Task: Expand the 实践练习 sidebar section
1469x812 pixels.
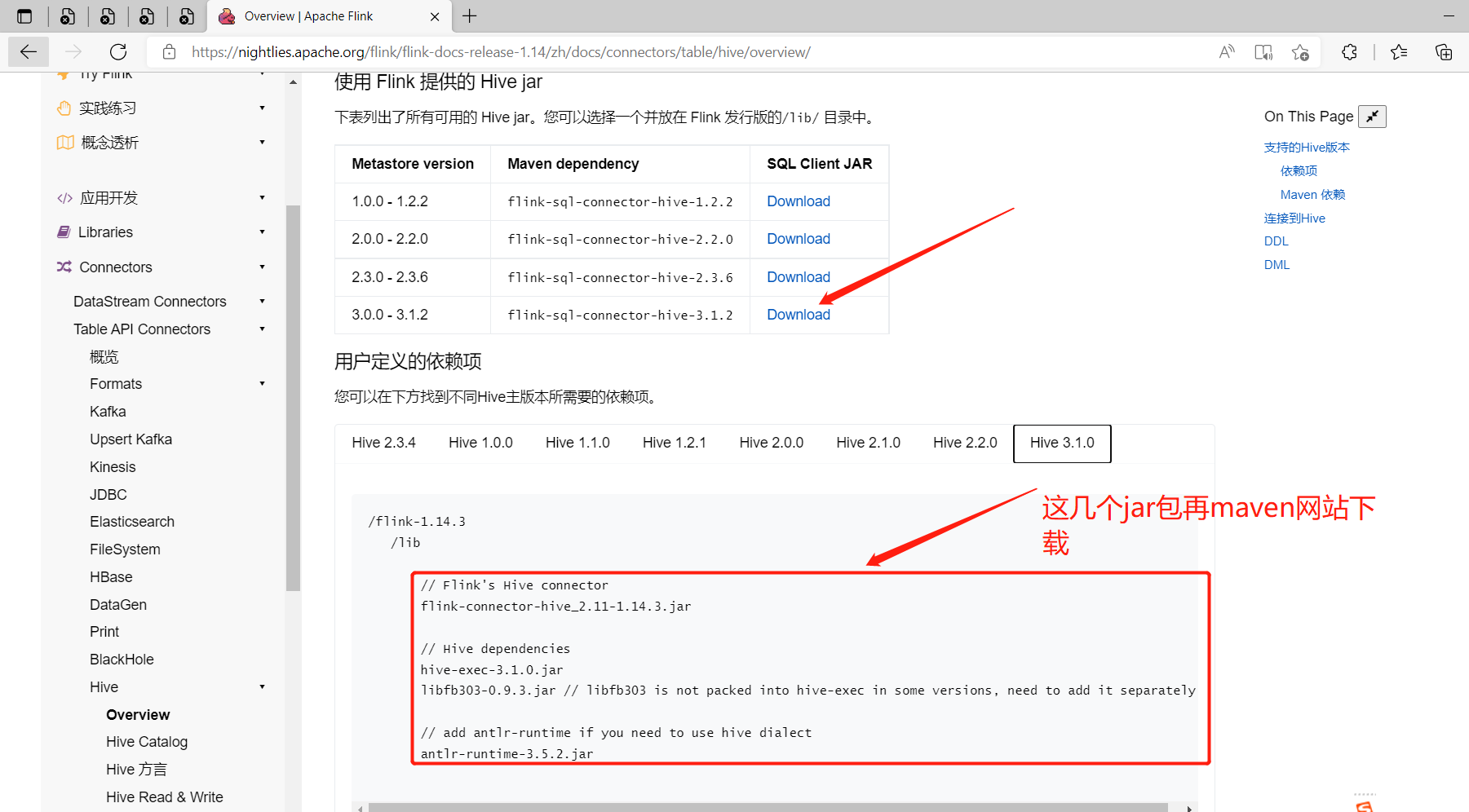Action: 262,108
